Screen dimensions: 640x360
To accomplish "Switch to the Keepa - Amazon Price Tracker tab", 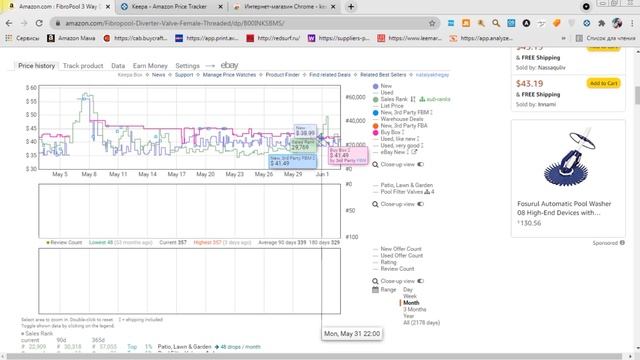I will (x=169, y=7).
